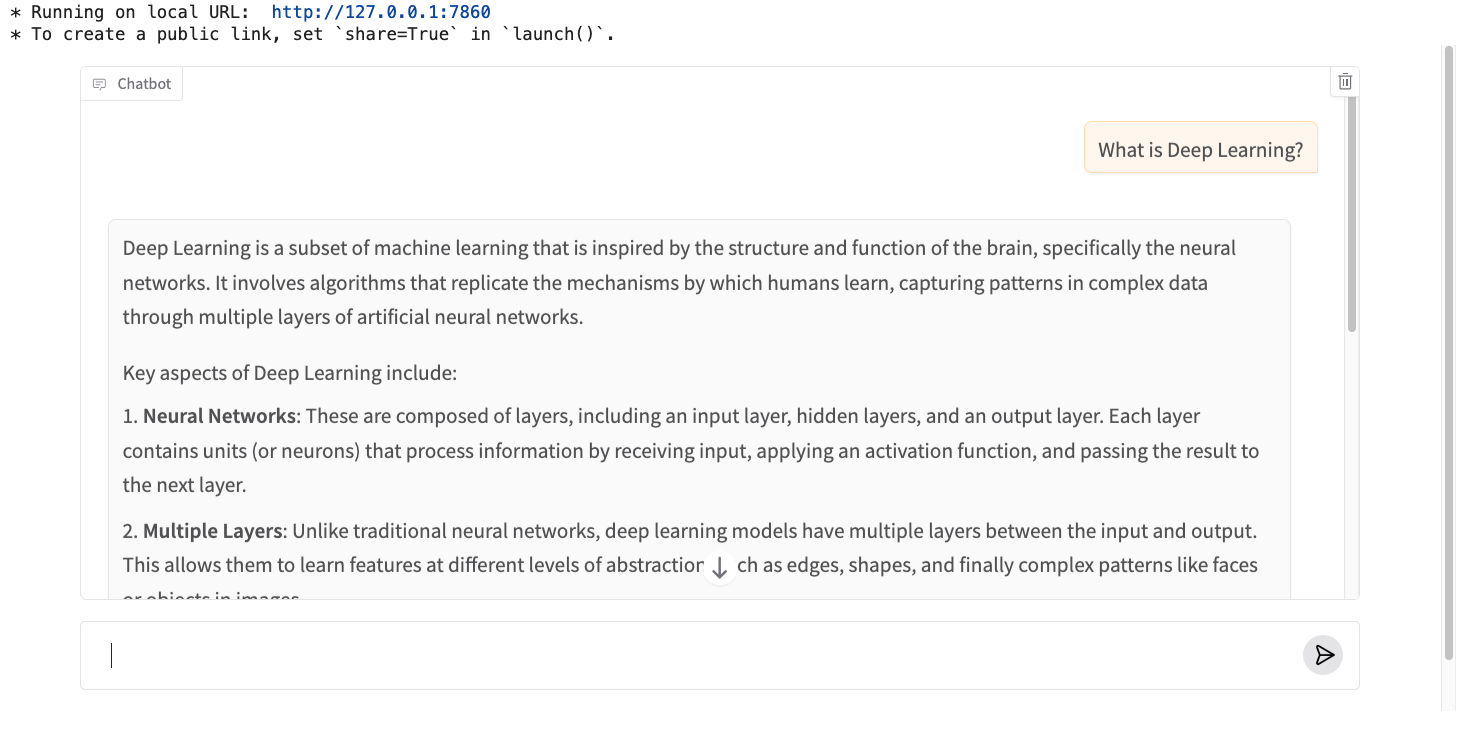Open the local URL http://127.0.0.1:7860
The width and height of the screenshot is (1484, 737).
(381, 12)
